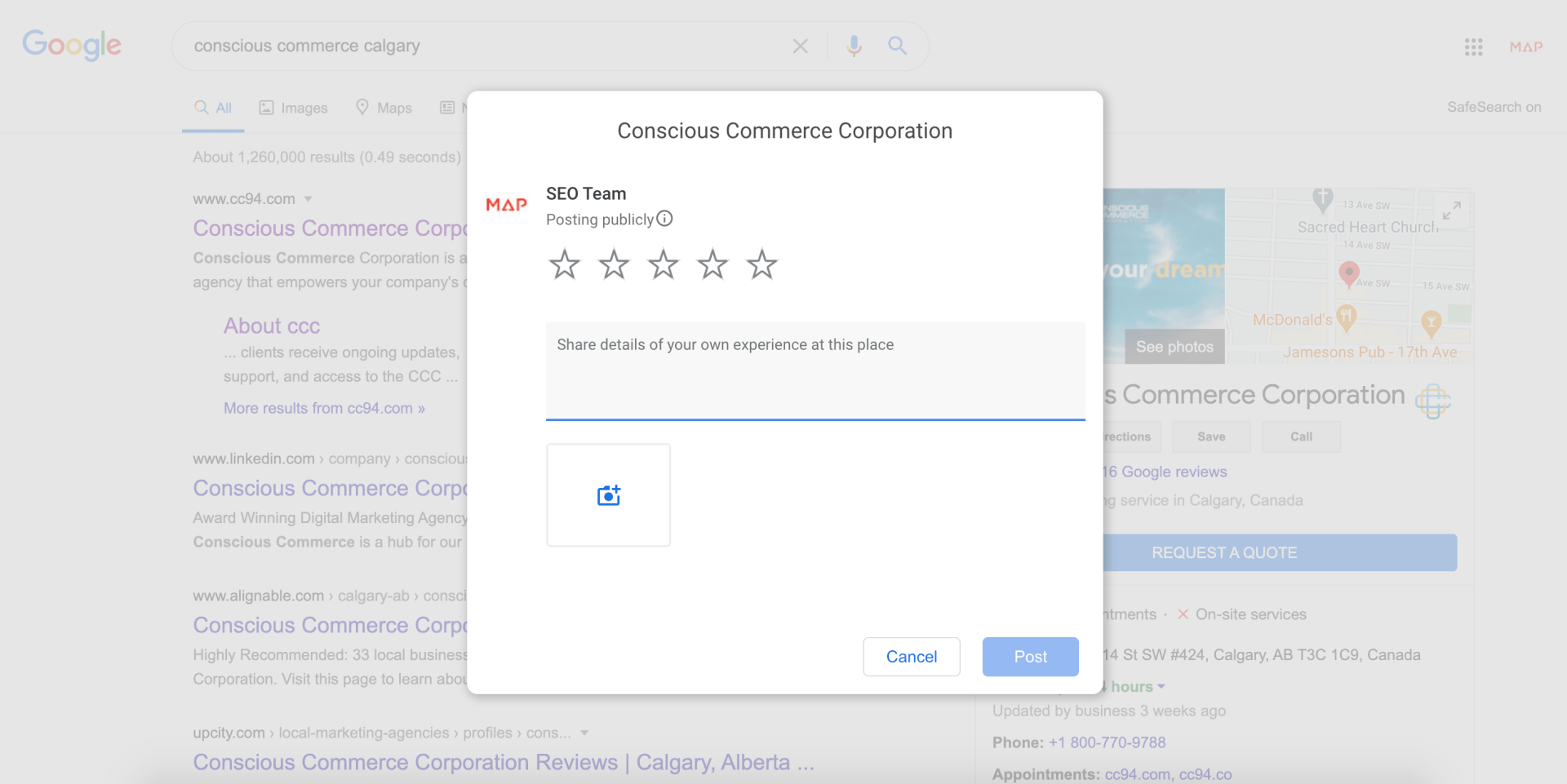The image size is (1567, 784).
Task: Click the Save button in business panel
Action: [x=1211, y=436]
